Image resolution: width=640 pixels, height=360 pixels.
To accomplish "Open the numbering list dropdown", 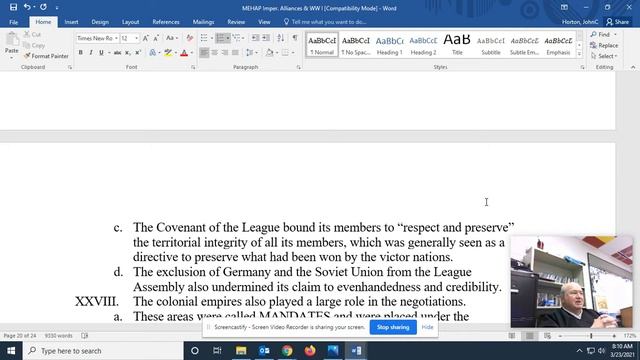I will pos(228,38).
